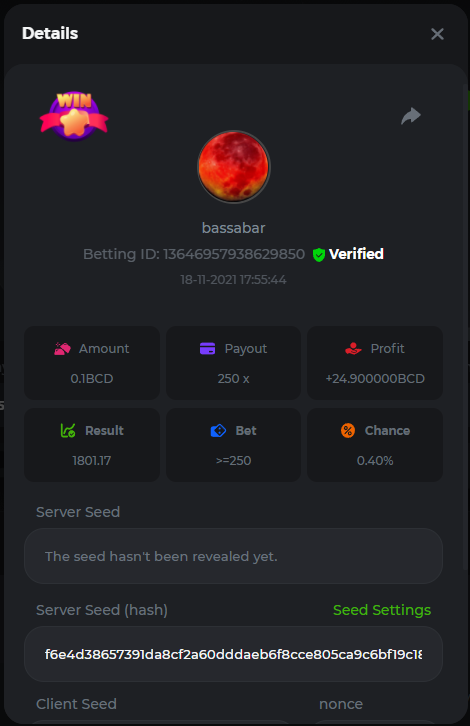This screenshot has height=726, width=470.
Task: Click the Server Seed (hash) field
Action: (233, 654)
